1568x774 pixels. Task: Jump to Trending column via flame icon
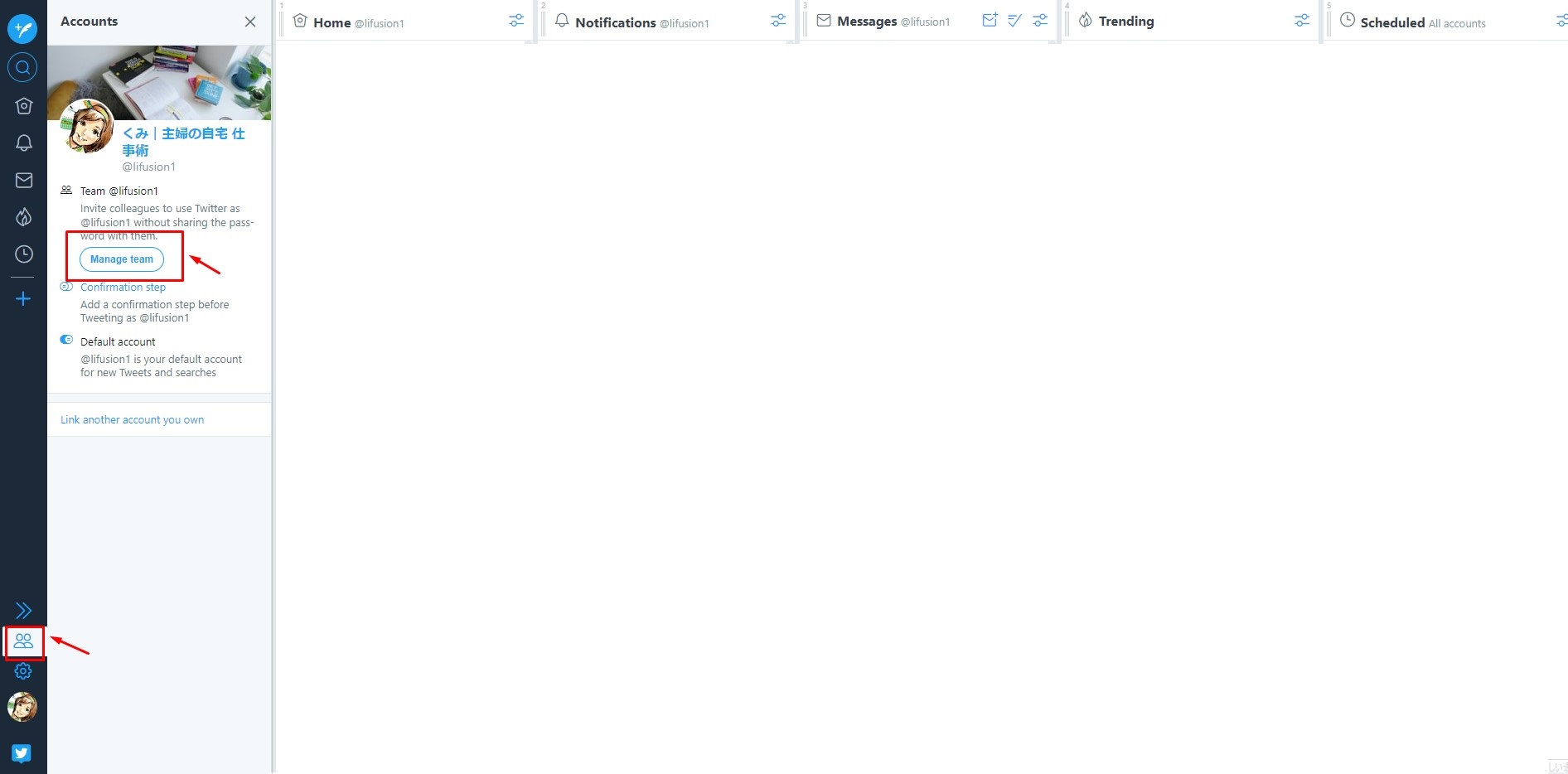(24, 217)
